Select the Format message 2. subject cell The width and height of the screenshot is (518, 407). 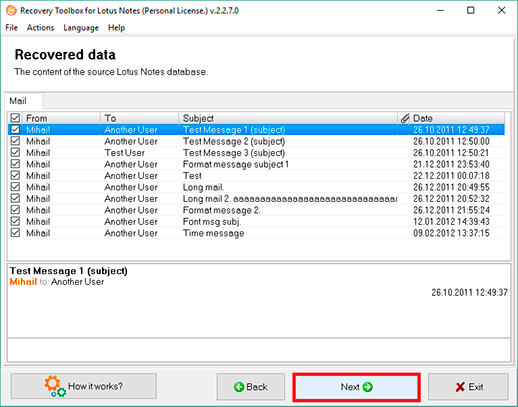click(221, 210)
